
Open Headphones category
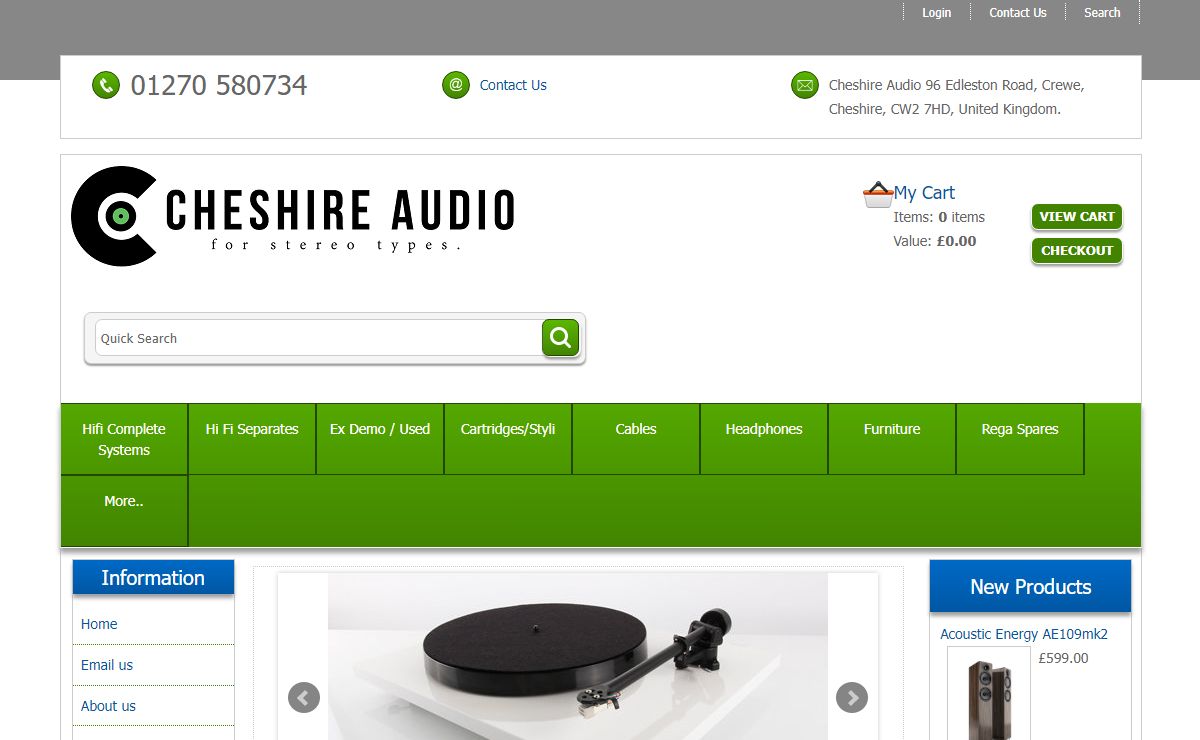click(x=764, y=439)
